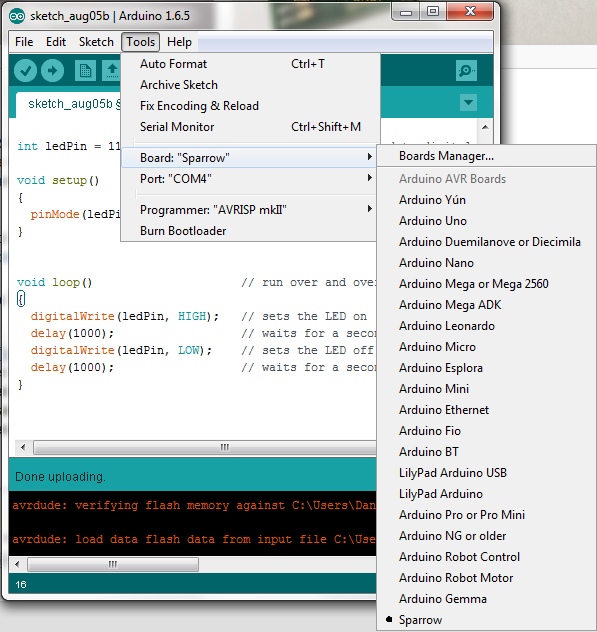Viewport: 597px width, 632px height.
Task: Minimize the Arduino window
Action: coord(405,12)
